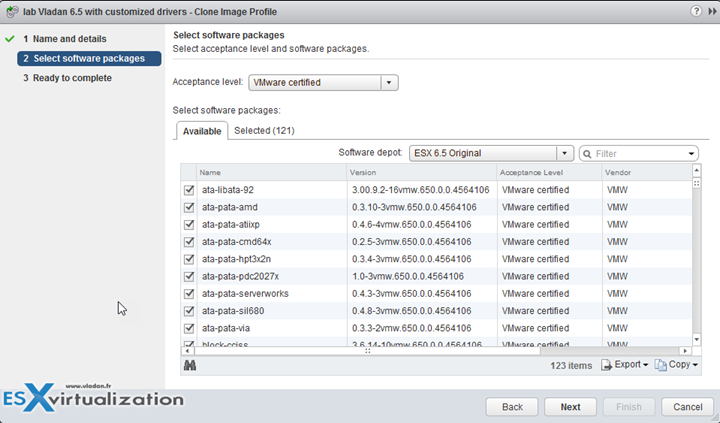
Task: Select step 3 Ready to complete
Action: [x=68, y=78]
